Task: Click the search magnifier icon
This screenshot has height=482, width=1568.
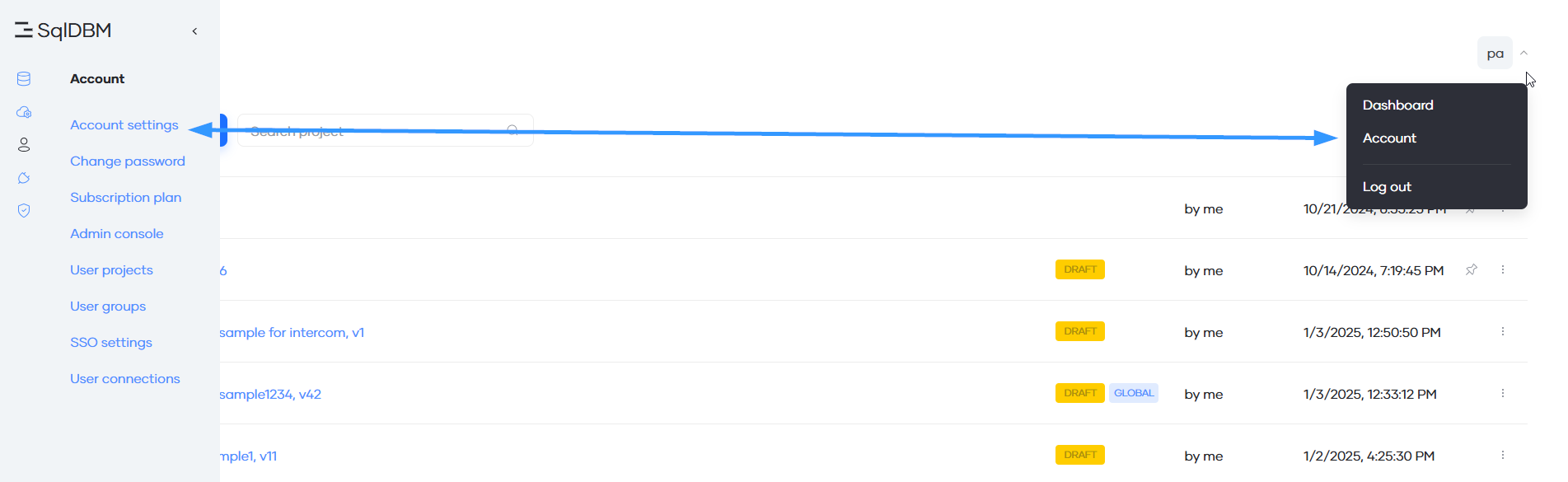Action: coord(513,130)
